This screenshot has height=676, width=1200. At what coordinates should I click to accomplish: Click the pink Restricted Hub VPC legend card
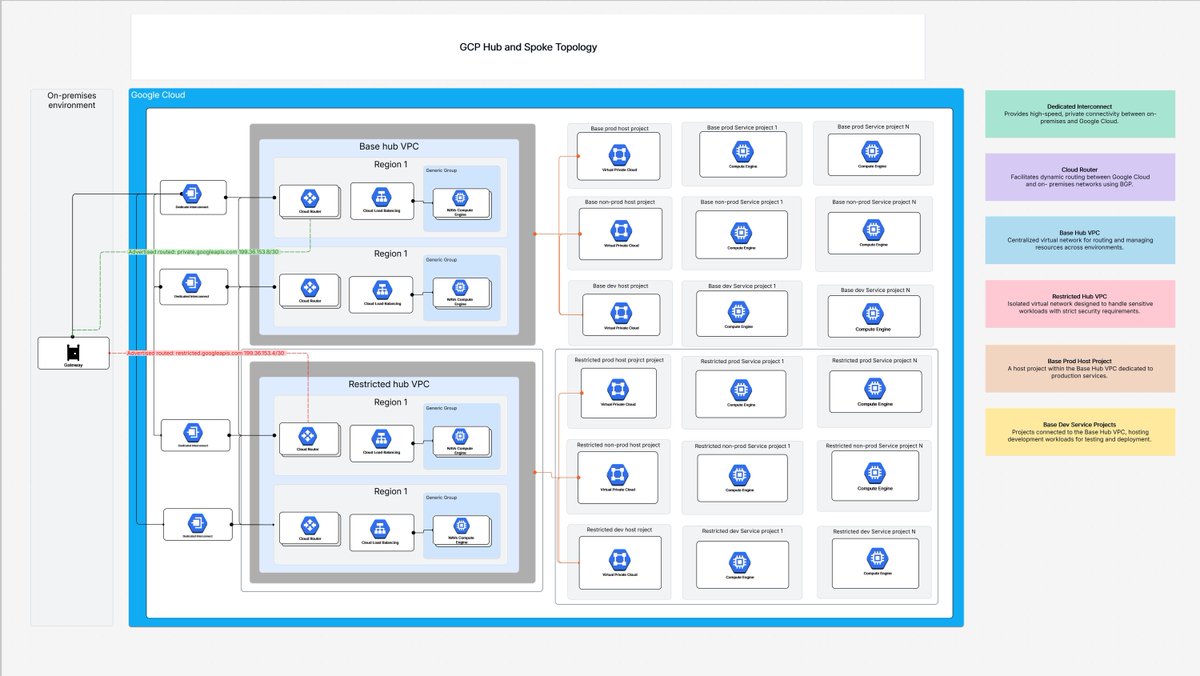1081,304
